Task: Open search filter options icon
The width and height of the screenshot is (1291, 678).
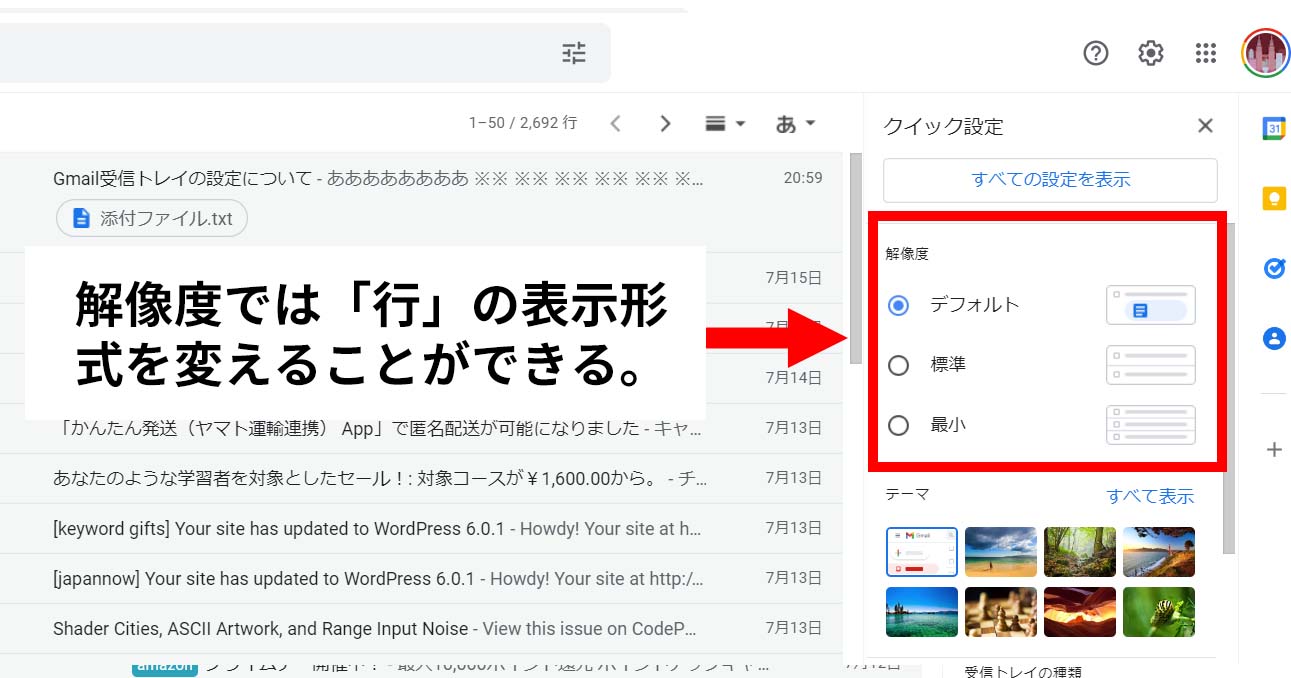Action: point(574,53)
